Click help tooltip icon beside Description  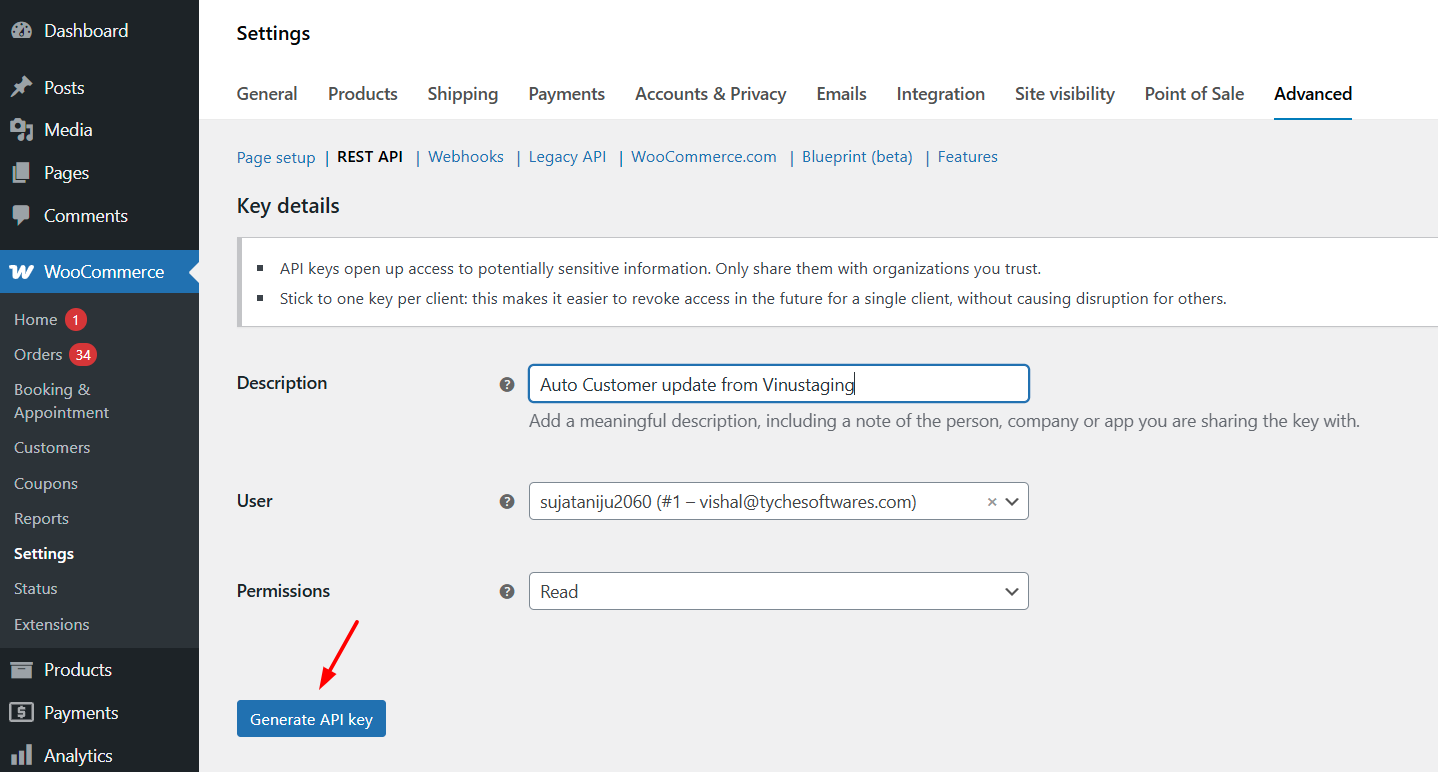(507, 384)
